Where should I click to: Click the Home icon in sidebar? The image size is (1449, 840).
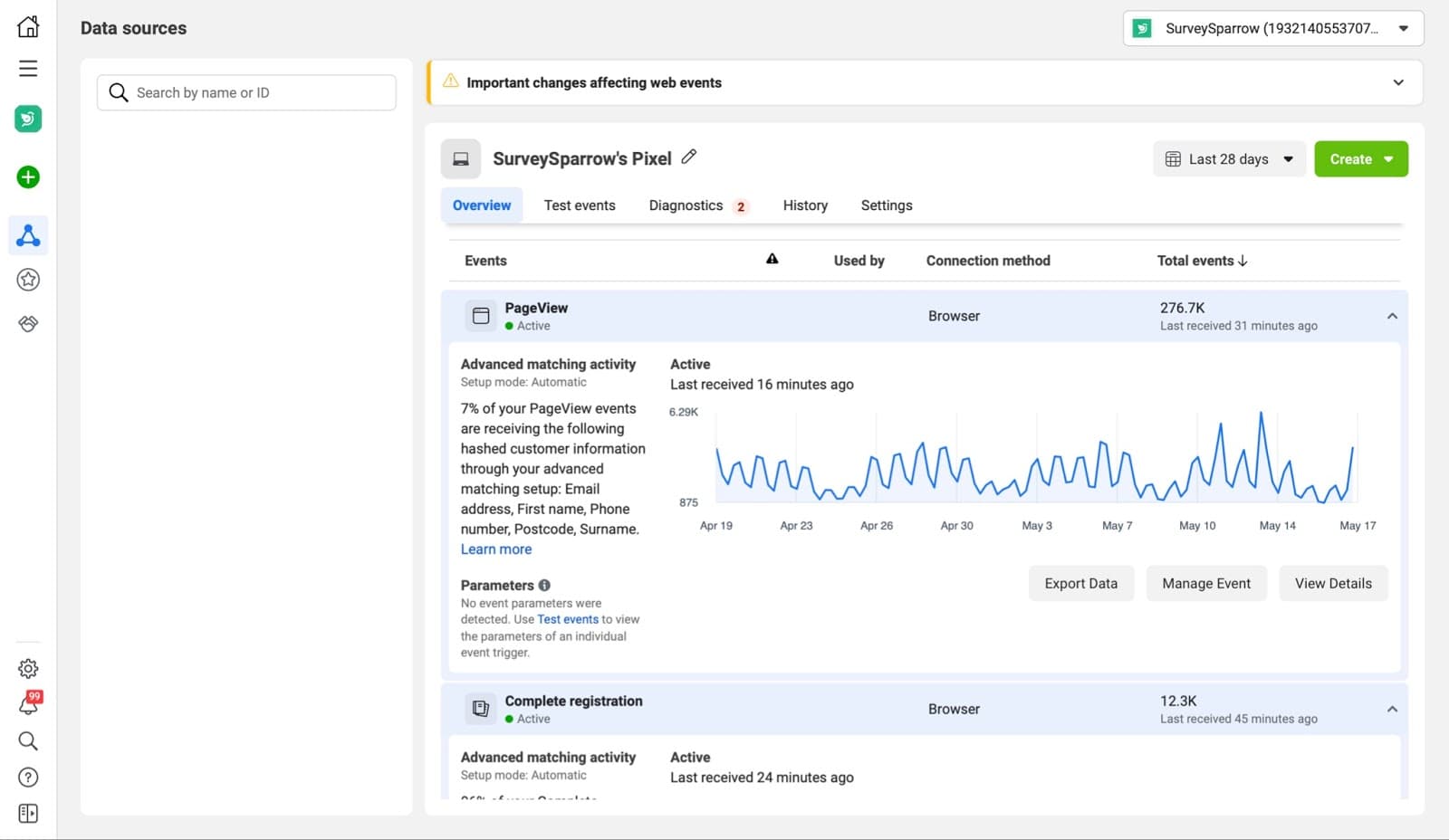pos(28,27)
